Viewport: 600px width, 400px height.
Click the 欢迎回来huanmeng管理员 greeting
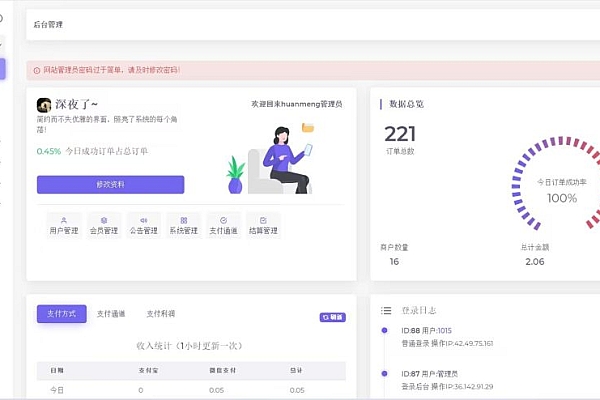(297, 104)
